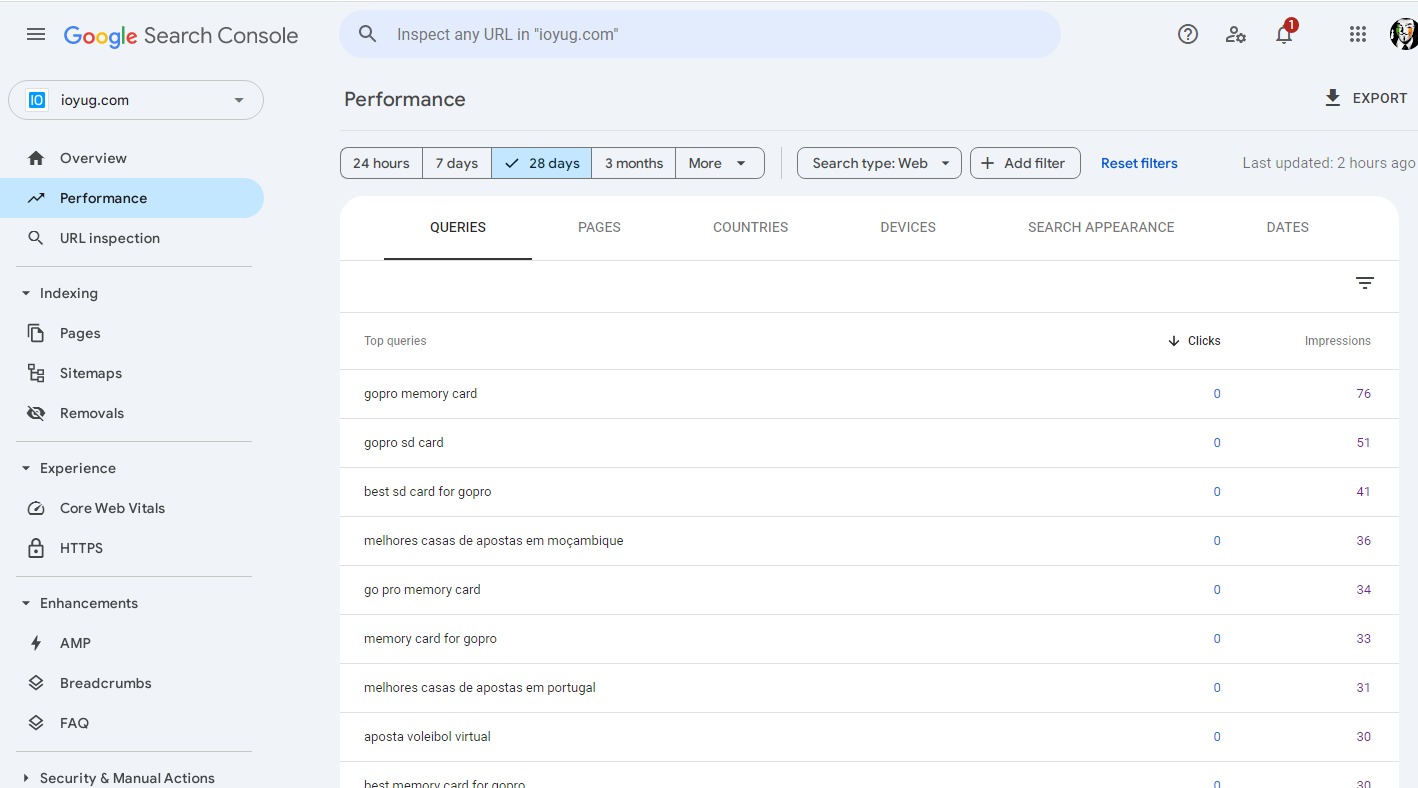
Task: Click the 'gopro sd card' query row
Action: coord(869,443)
